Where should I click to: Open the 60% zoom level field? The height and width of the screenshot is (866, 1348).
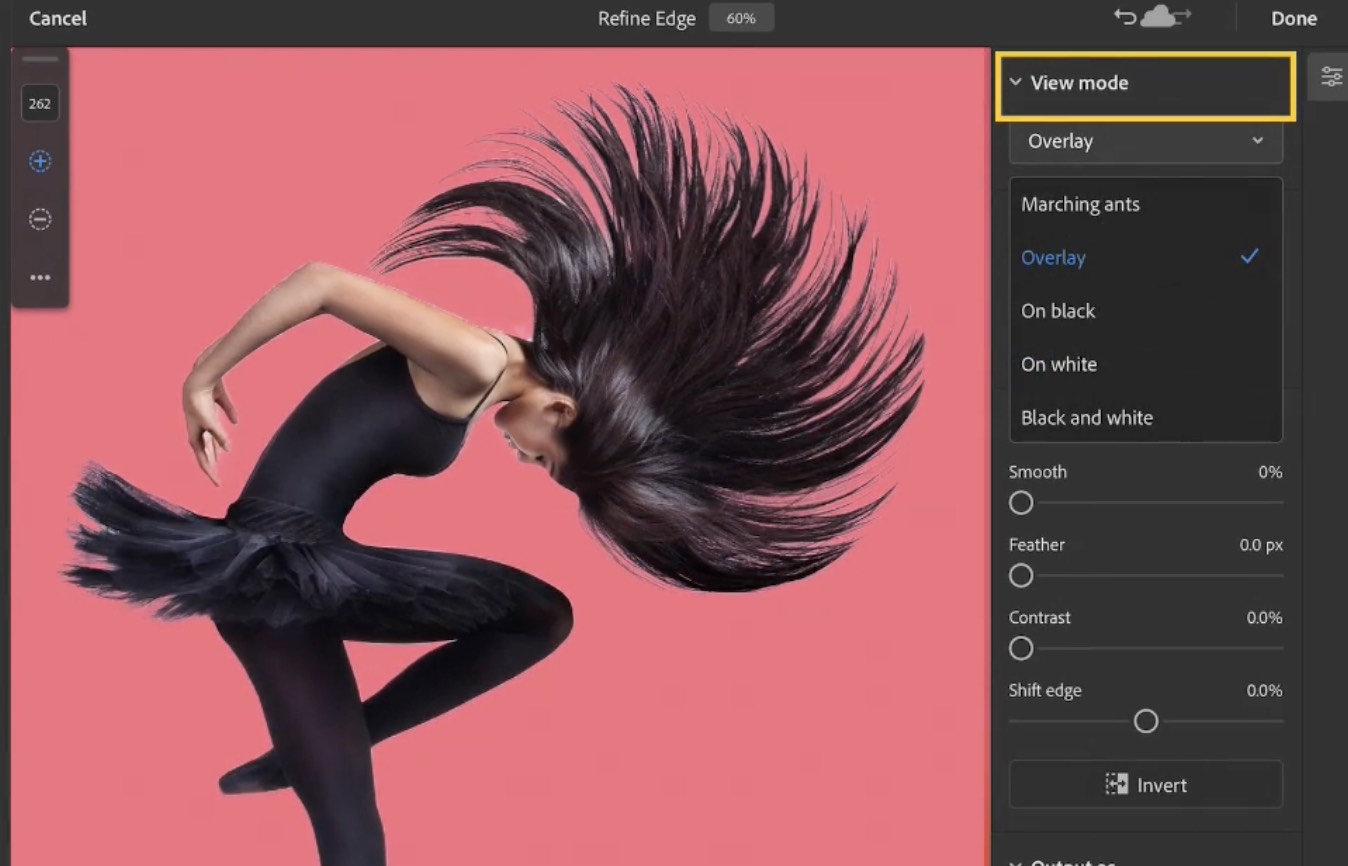pos(741,18)
